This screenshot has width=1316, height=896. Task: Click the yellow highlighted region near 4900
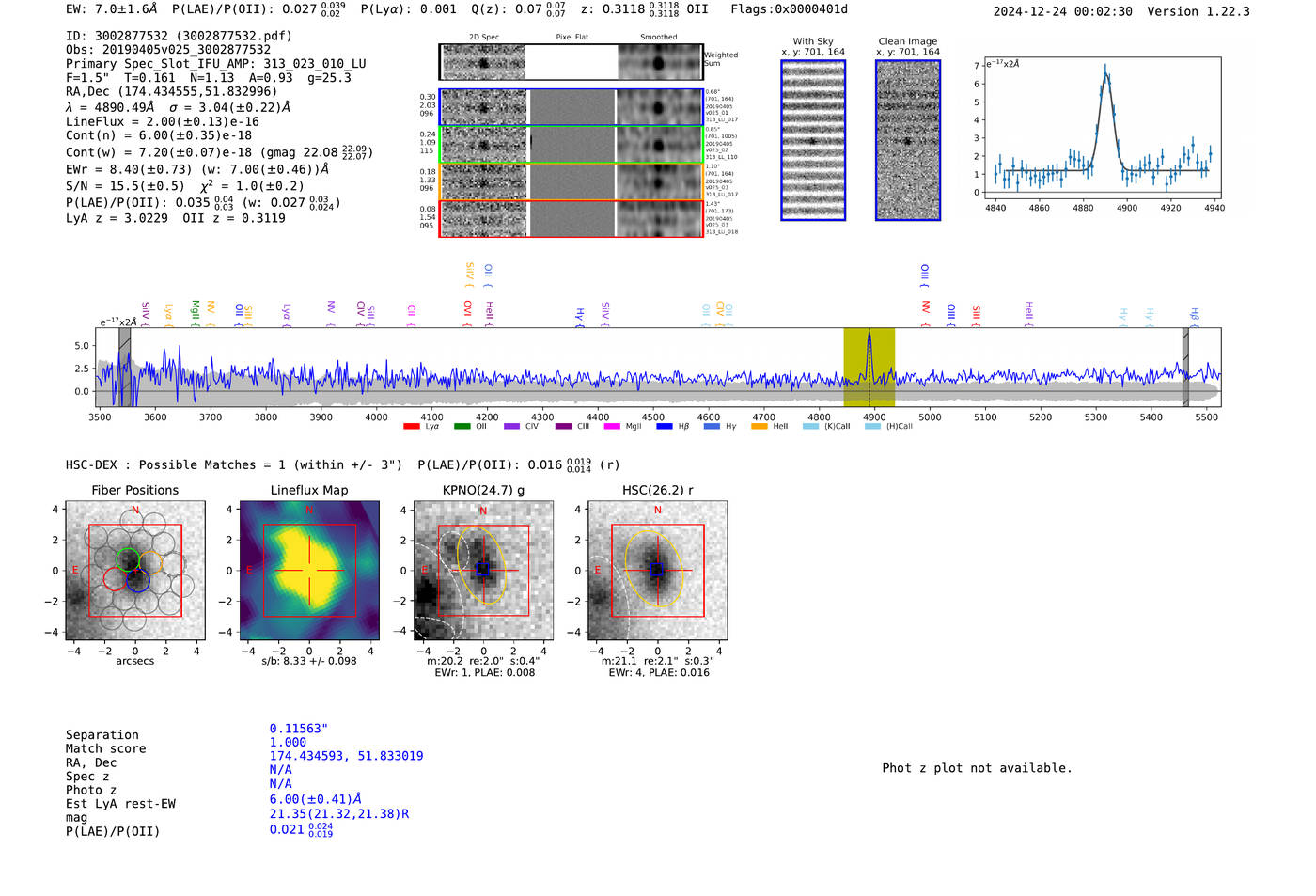869,367
